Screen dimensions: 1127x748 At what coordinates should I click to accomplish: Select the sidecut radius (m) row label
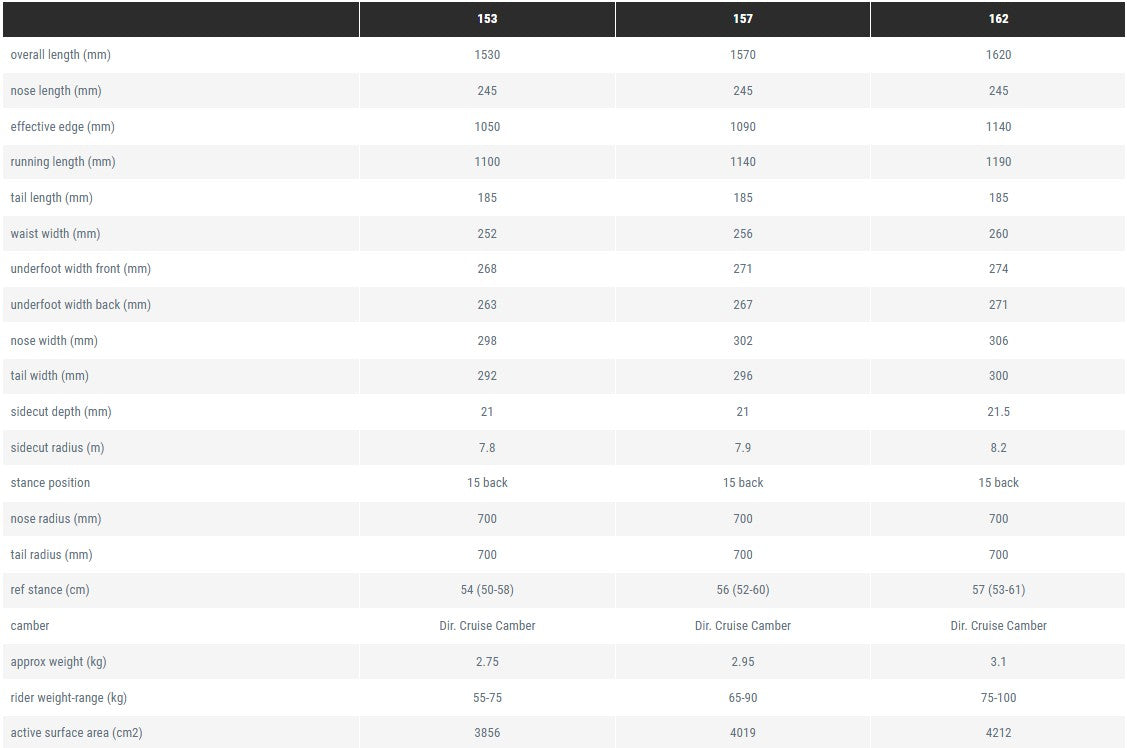point(58,448)
